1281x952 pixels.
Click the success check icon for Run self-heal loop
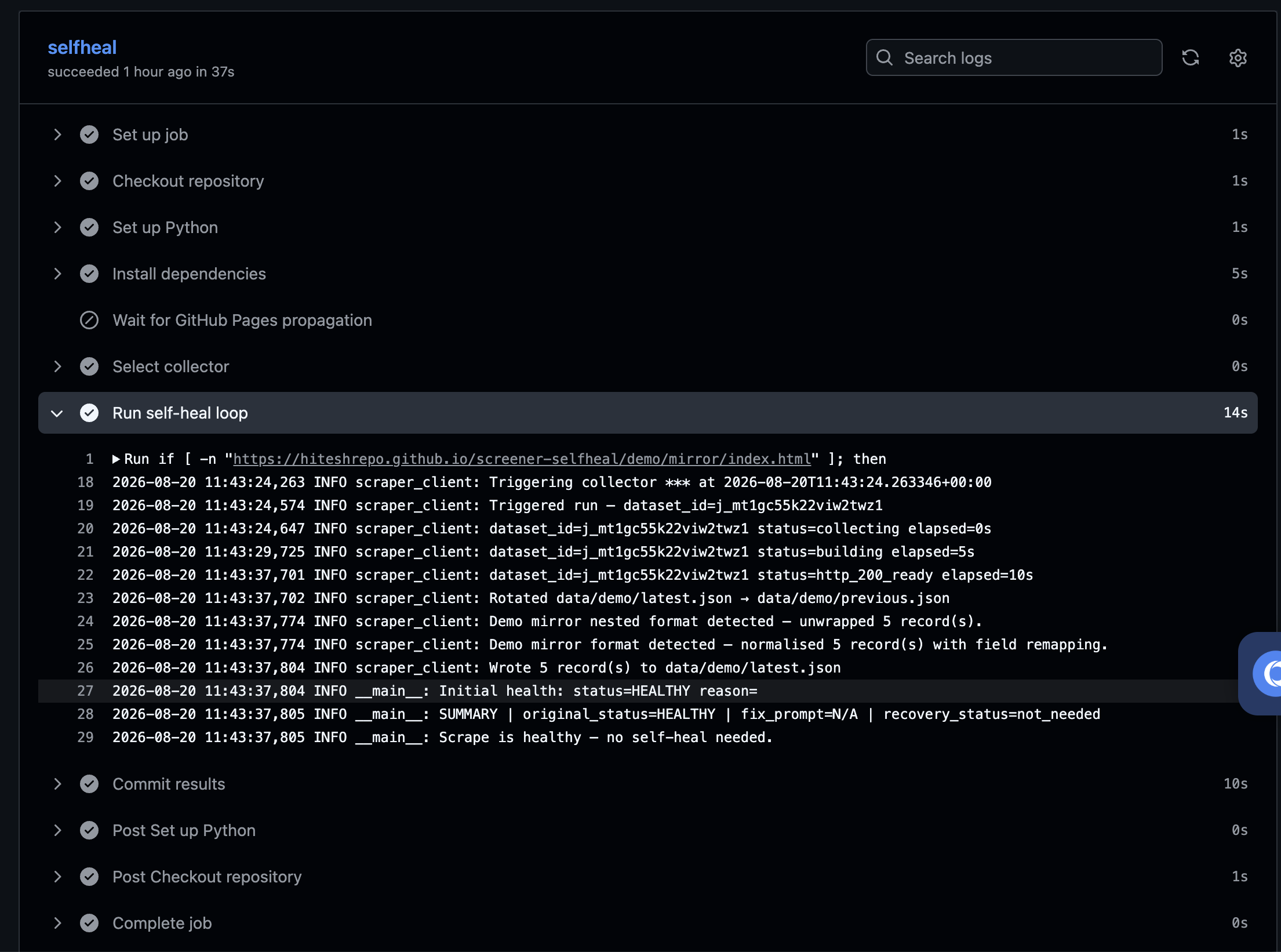pyautogui.click(x=89, y=413)
